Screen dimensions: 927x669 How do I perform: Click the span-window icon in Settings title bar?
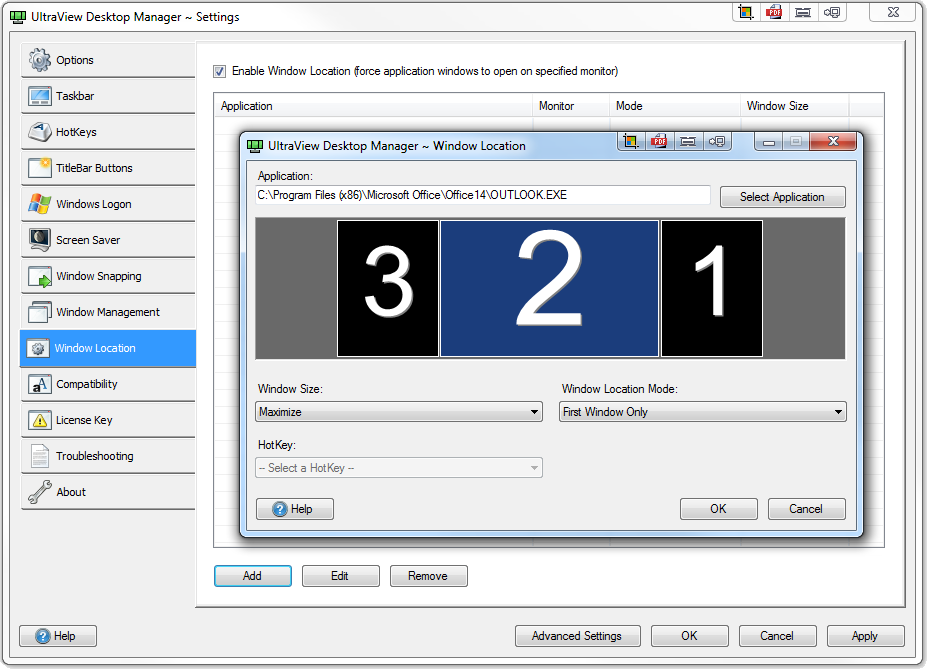pos(803,12)
